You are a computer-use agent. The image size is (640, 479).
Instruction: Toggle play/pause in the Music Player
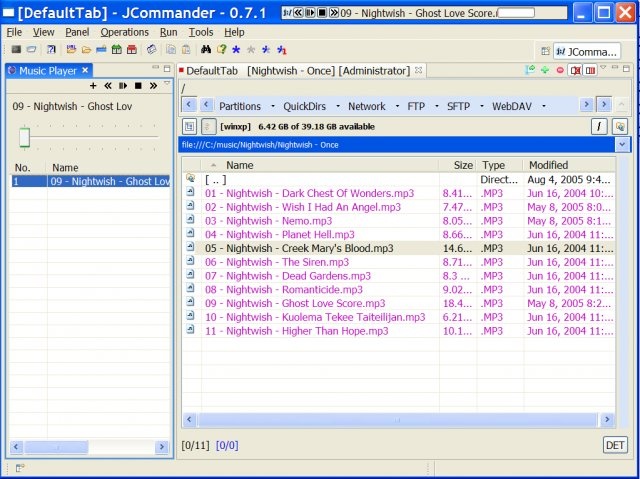point(123,86)
